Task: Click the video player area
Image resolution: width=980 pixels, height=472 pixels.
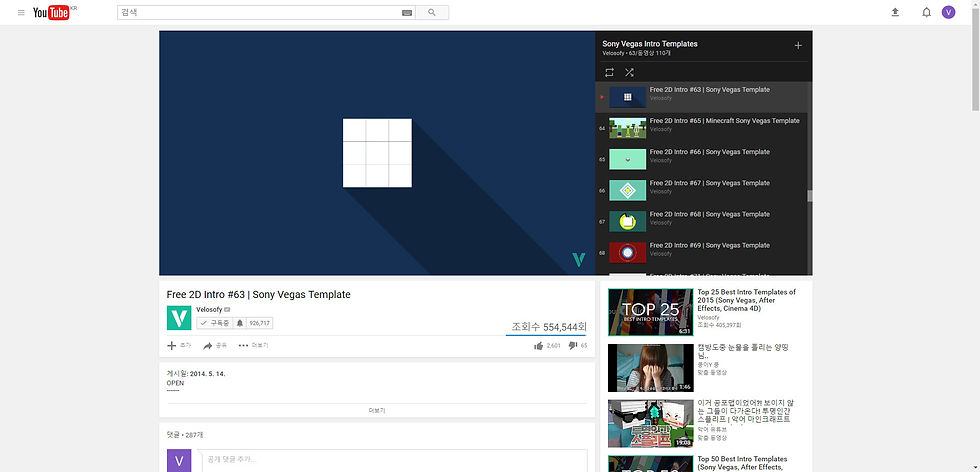Action: [x=377, y=153]
